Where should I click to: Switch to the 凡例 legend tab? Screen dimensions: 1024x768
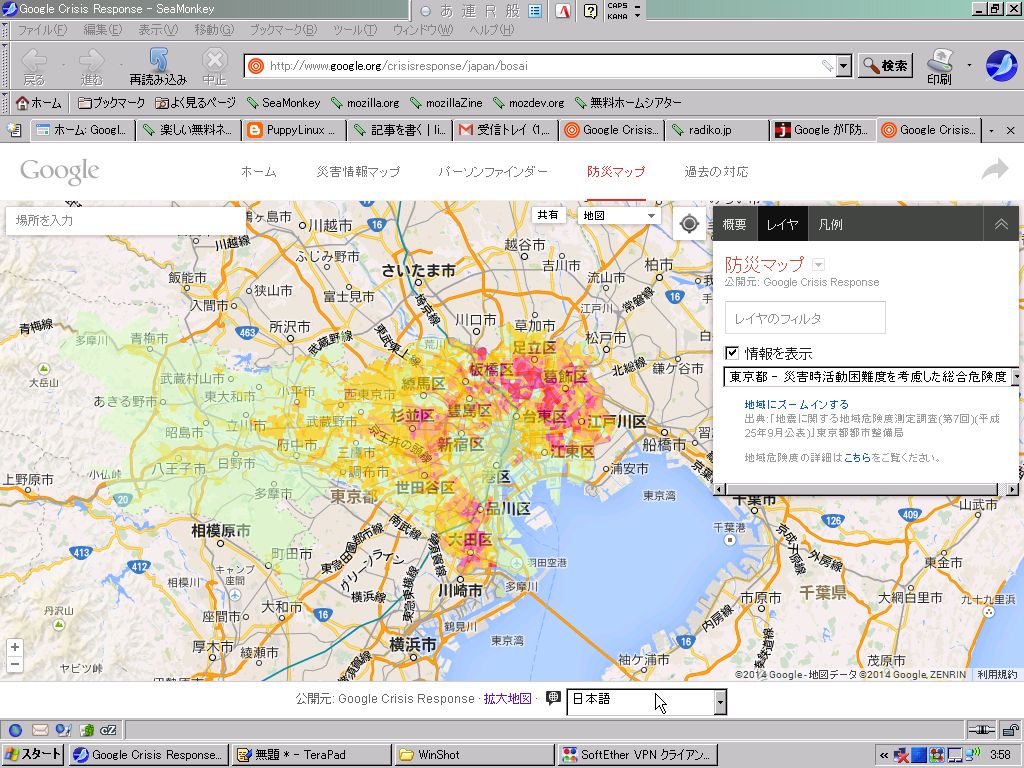click(x=830, y=225)
